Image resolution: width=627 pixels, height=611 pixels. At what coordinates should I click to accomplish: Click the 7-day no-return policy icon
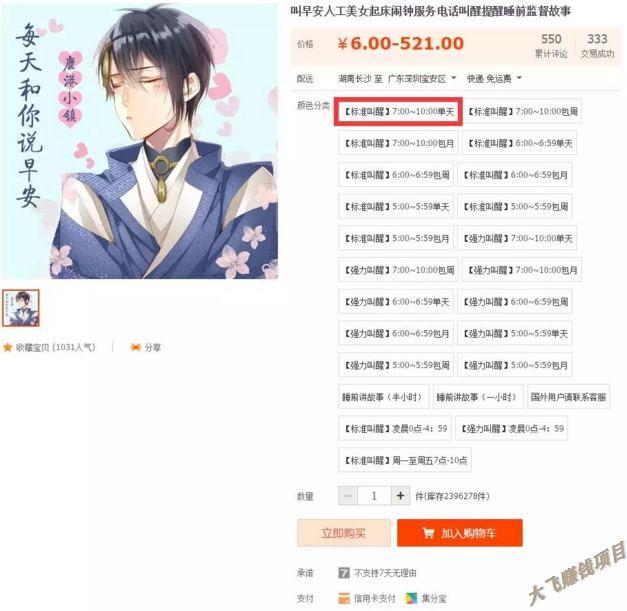click(344, 573)
